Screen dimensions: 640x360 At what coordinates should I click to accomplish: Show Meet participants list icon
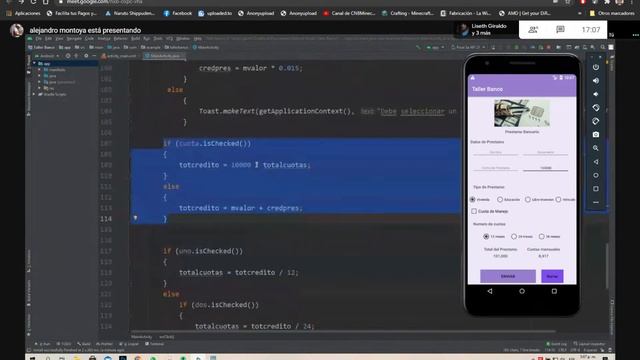[533, 29]
